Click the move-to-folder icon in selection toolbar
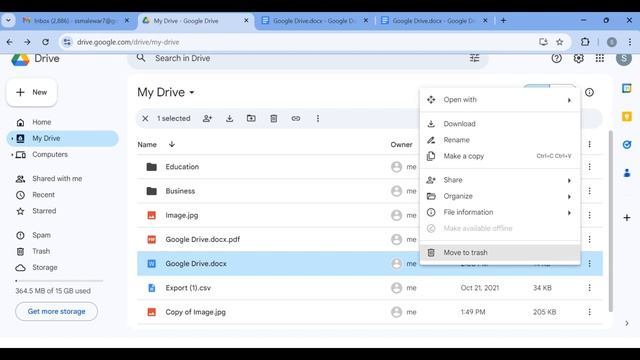640x360 pixels. (x=251, y=118)
